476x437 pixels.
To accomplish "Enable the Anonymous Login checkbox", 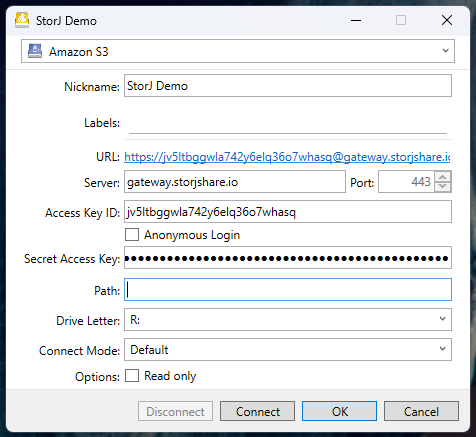I will tap(132, 235).
